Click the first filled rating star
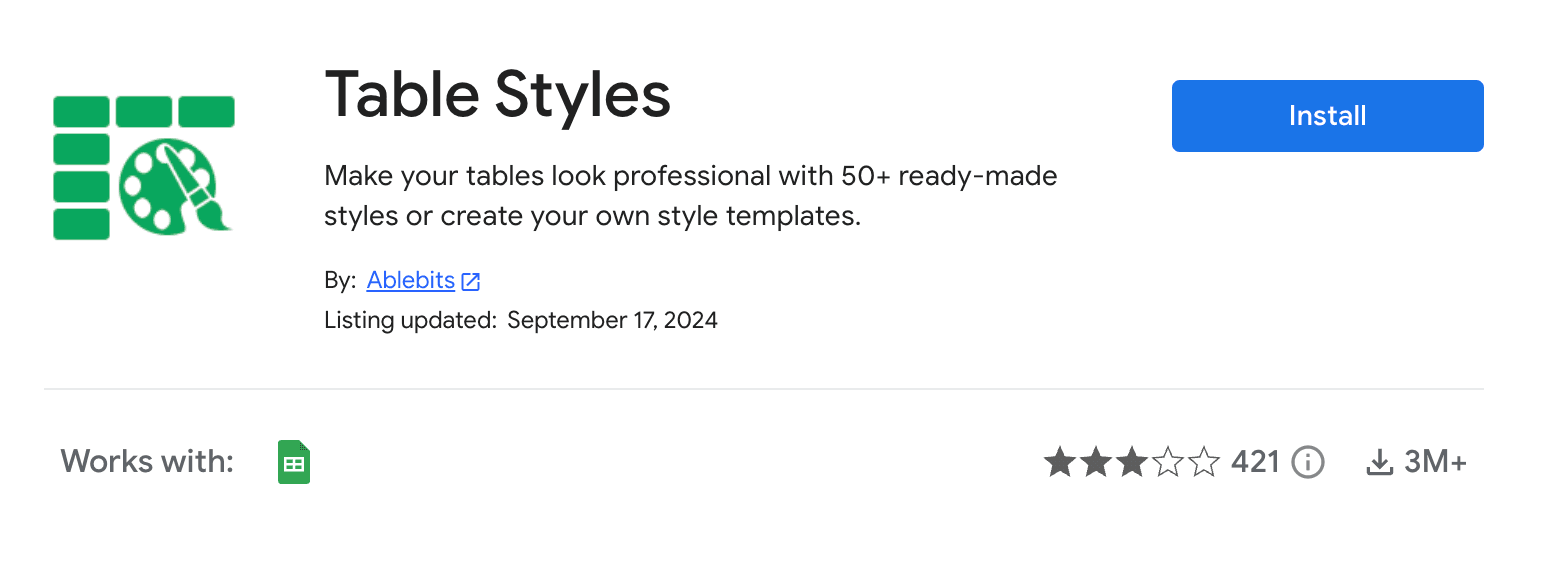Image resolution: width=1548 pixels, height=564 pixels. (1060, 462)
